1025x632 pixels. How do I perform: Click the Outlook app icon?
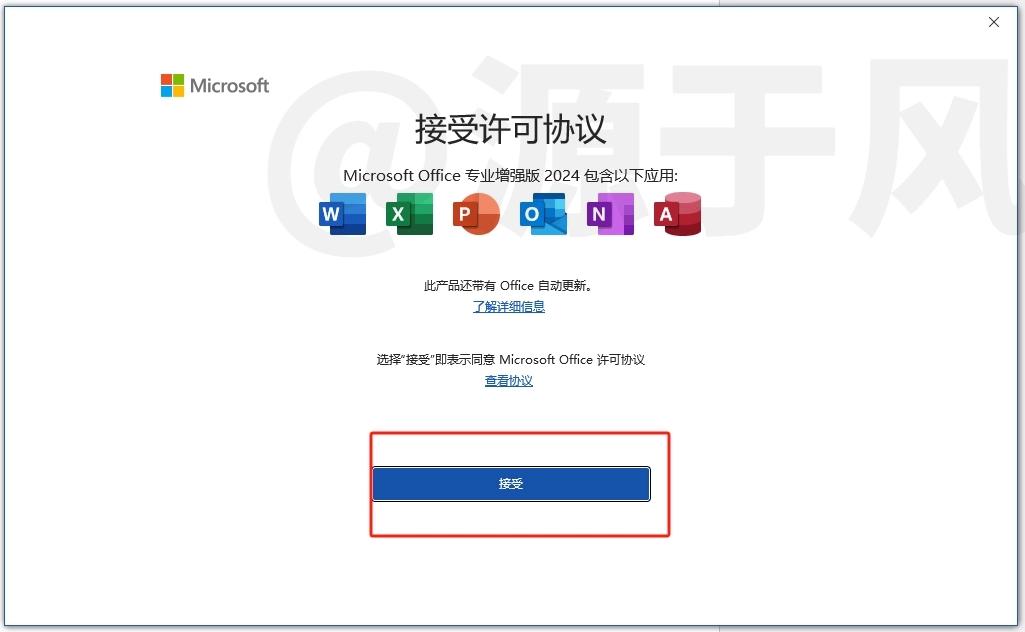pos(543,214)
